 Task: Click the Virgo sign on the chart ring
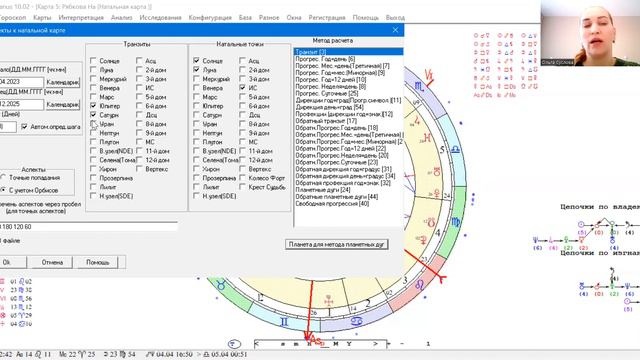tap(456, 222)
